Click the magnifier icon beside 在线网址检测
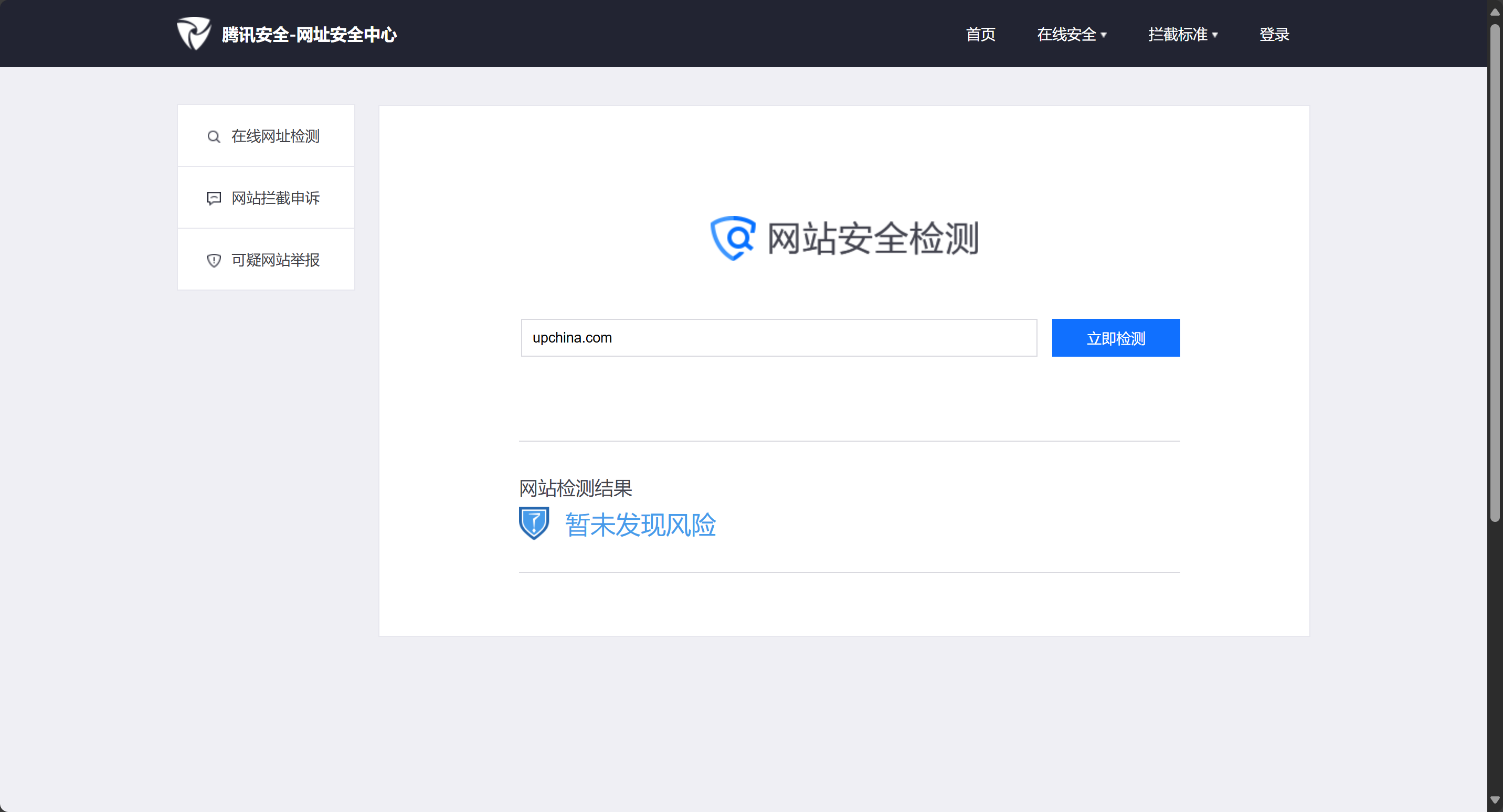Image resolution: width=1503 pixels, height=812 pixels. click(214, 136)
